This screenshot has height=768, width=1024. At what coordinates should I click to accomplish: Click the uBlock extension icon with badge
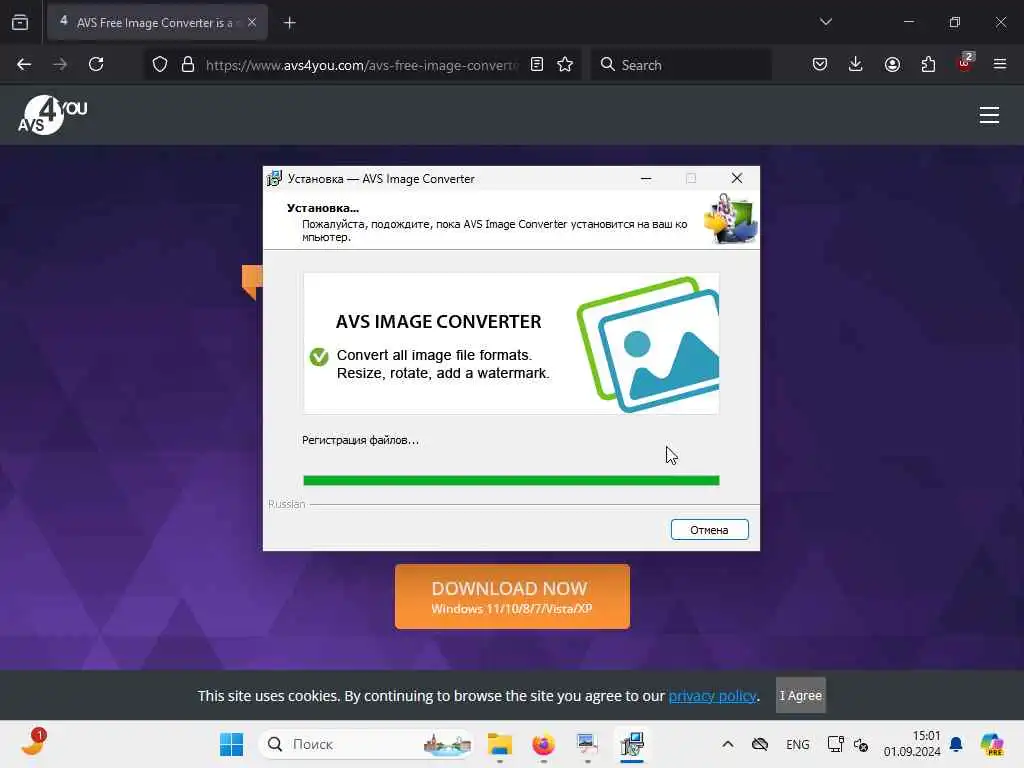click(x=965, y=63)
